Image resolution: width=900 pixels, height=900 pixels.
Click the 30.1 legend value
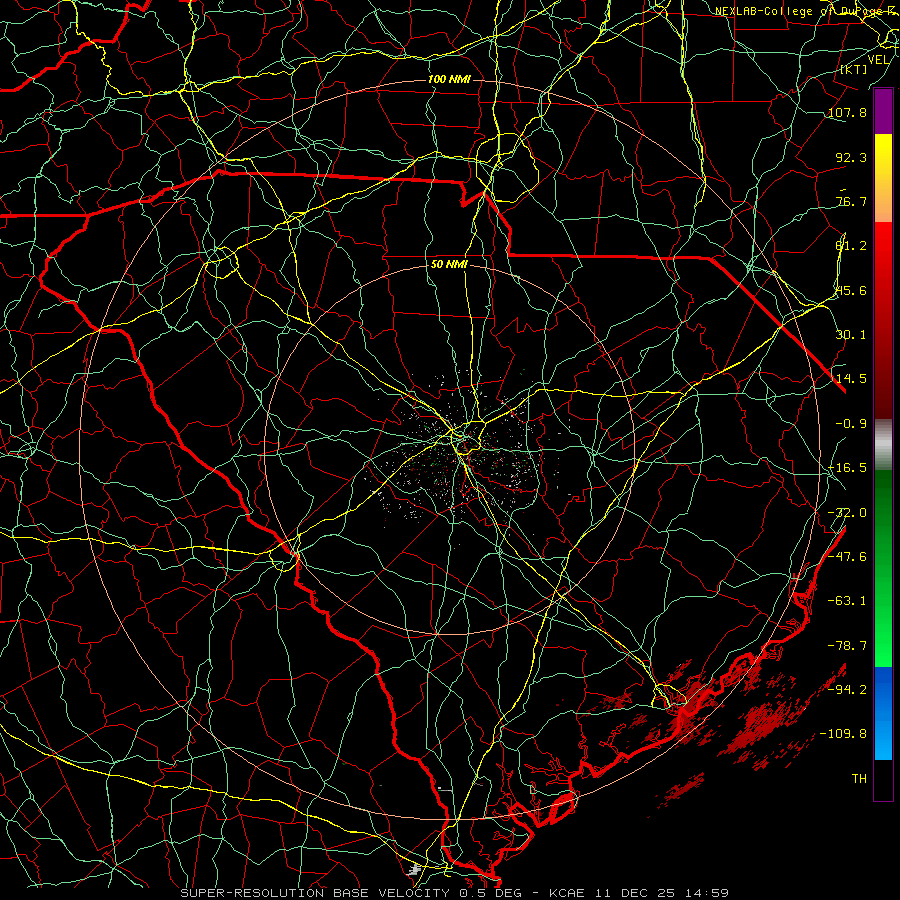(x=851, y=335)
